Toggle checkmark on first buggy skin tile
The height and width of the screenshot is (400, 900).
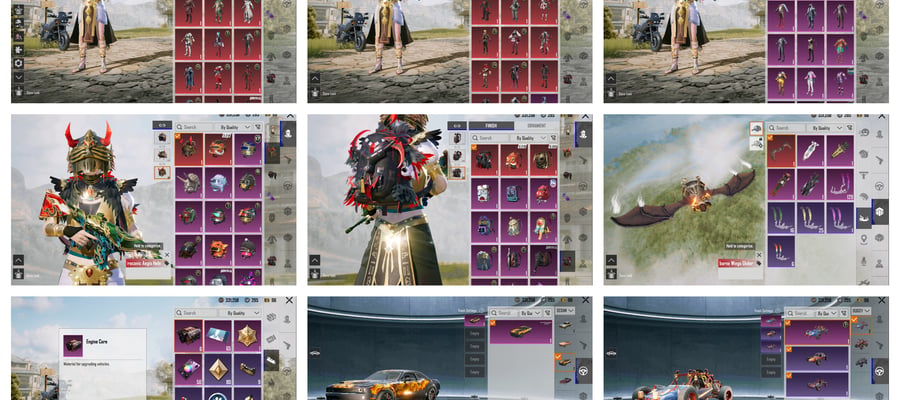click(788, 323)
